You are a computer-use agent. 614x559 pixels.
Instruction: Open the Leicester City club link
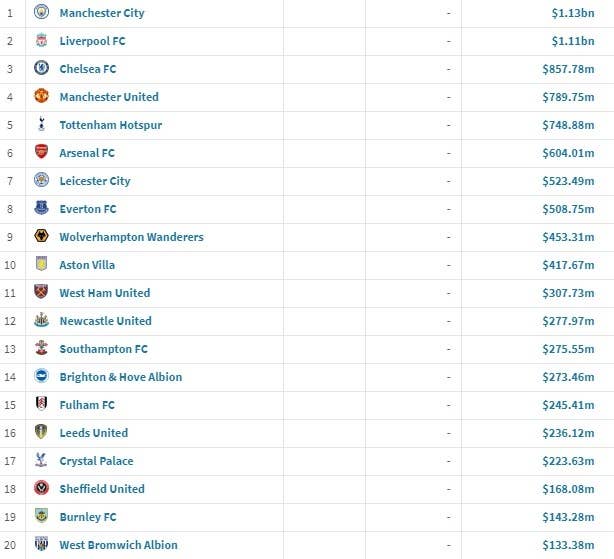click(95, 181)
